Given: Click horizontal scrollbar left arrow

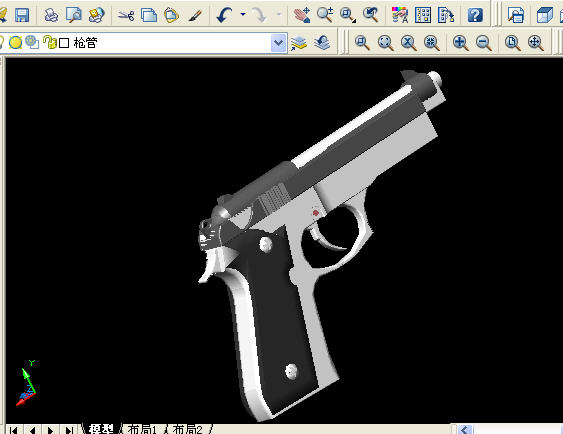Looking at the screenshot, I should pyautogui.click(x=465, y=429).
